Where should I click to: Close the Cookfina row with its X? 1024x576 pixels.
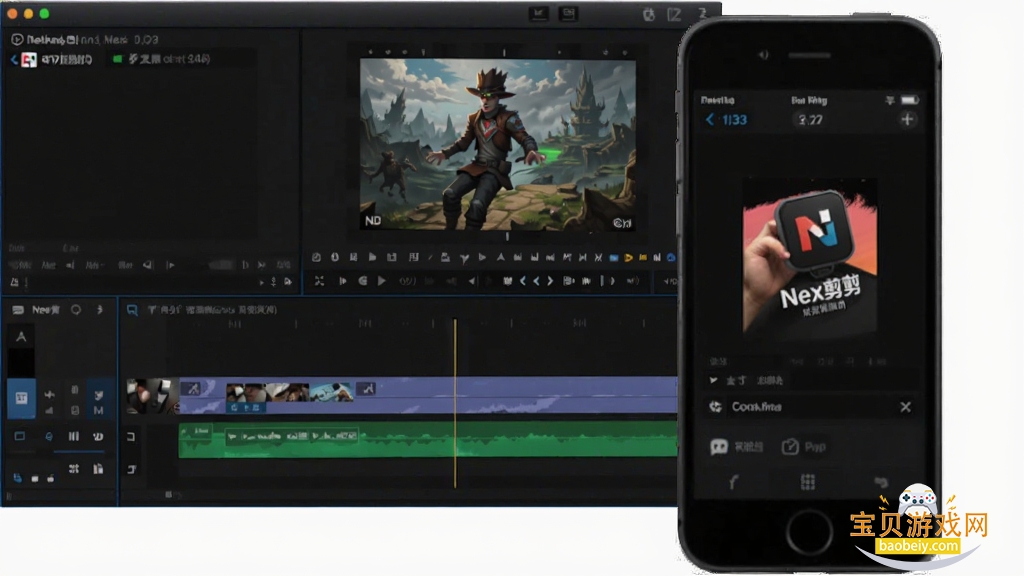tap(905, 407)
